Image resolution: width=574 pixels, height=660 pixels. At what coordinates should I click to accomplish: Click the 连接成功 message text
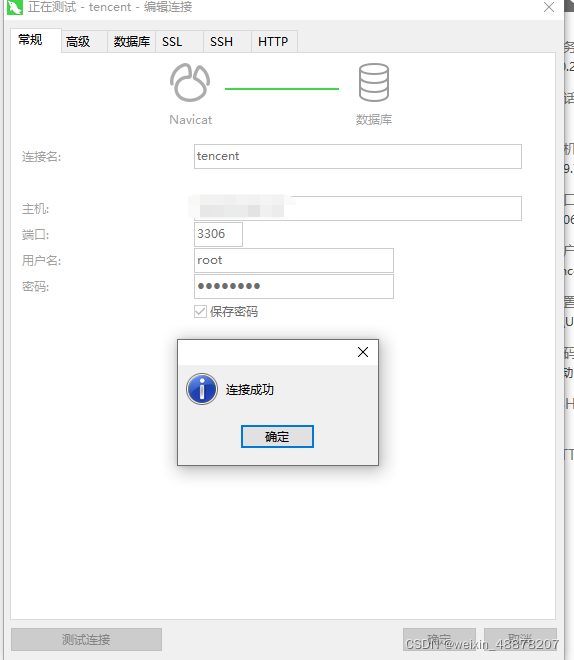[250, 390]
